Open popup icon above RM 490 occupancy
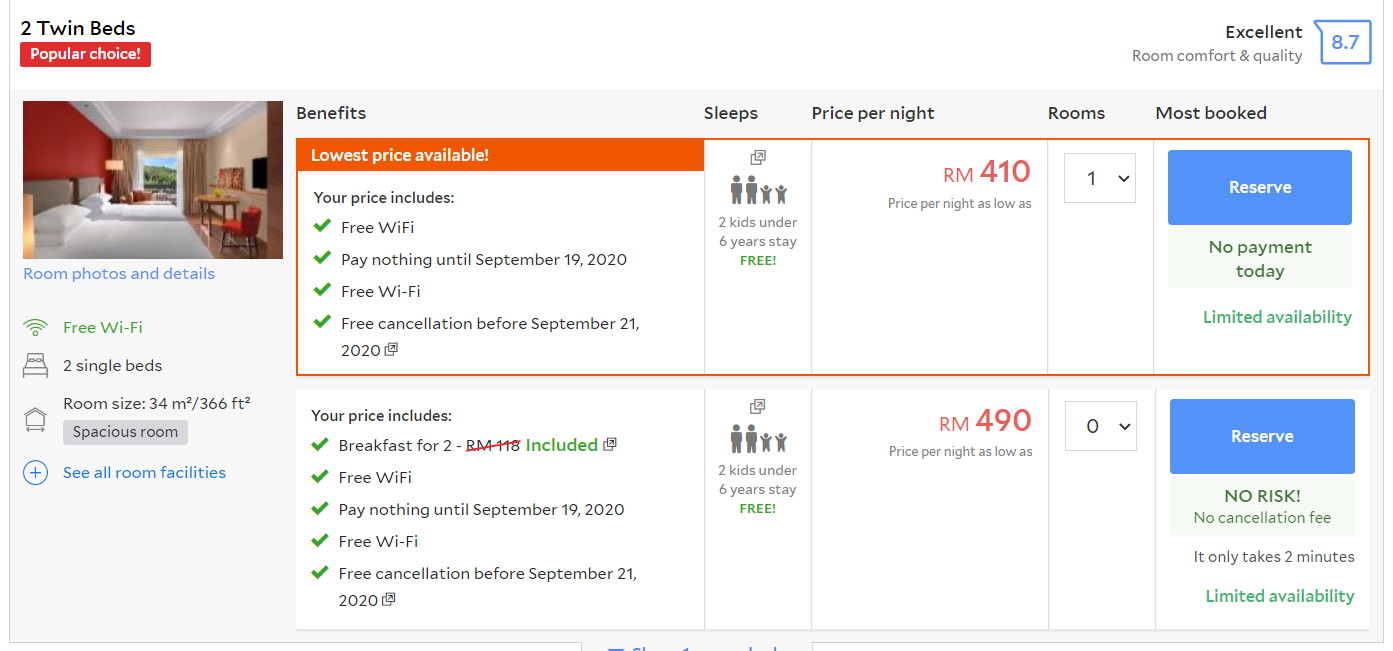This screenshot has width=1393, height=651. point(758,406)
